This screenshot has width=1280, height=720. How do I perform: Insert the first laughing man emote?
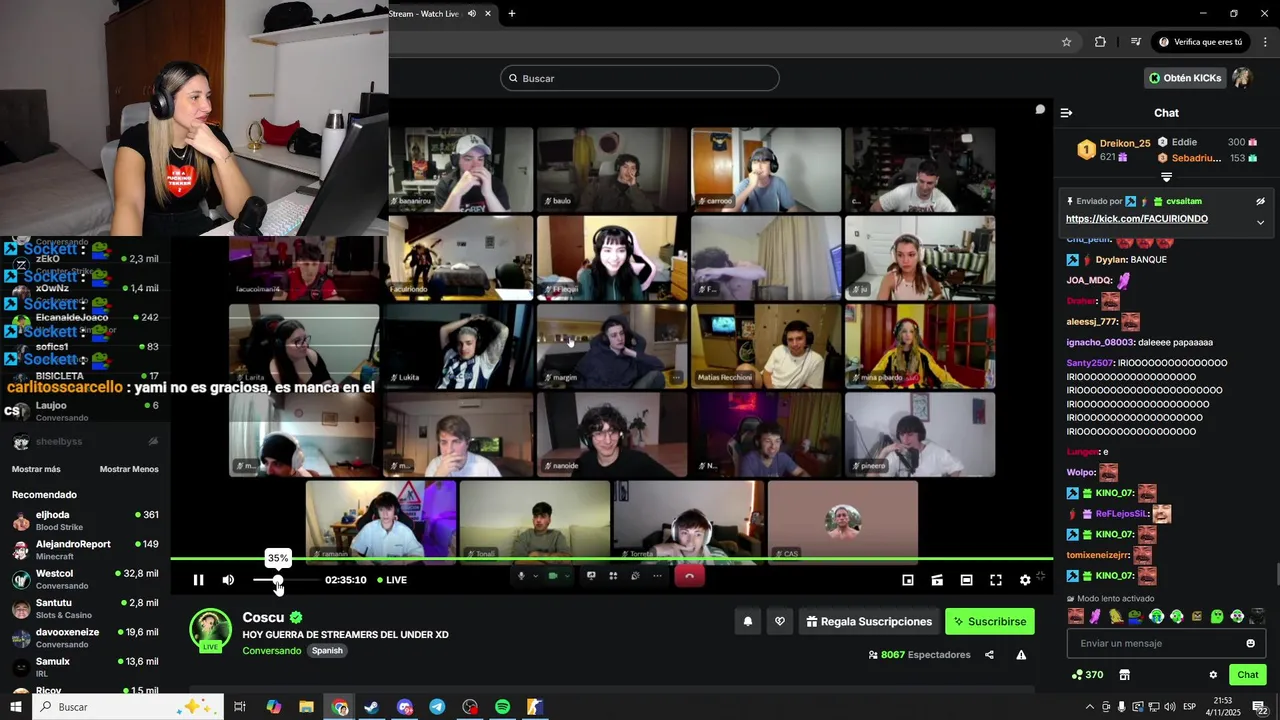(x=1075, y=617)
